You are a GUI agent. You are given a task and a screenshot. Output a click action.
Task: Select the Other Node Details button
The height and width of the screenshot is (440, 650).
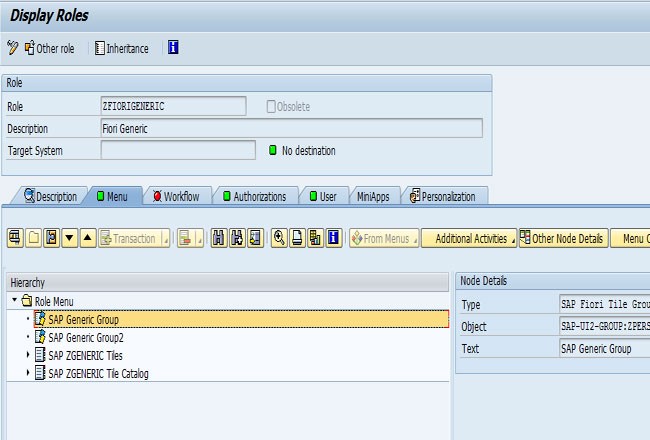pyautogui.click(x=563, y=238)
